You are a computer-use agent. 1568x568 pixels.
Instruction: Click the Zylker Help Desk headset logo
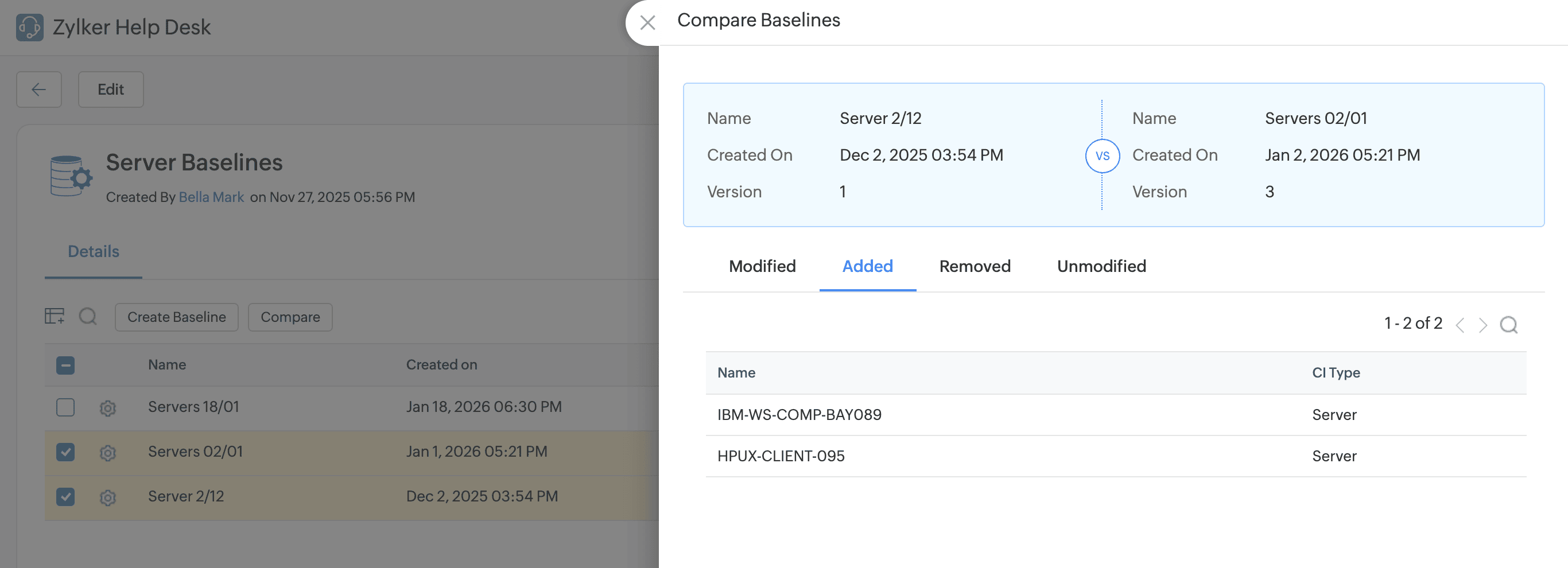coord(29,28)
